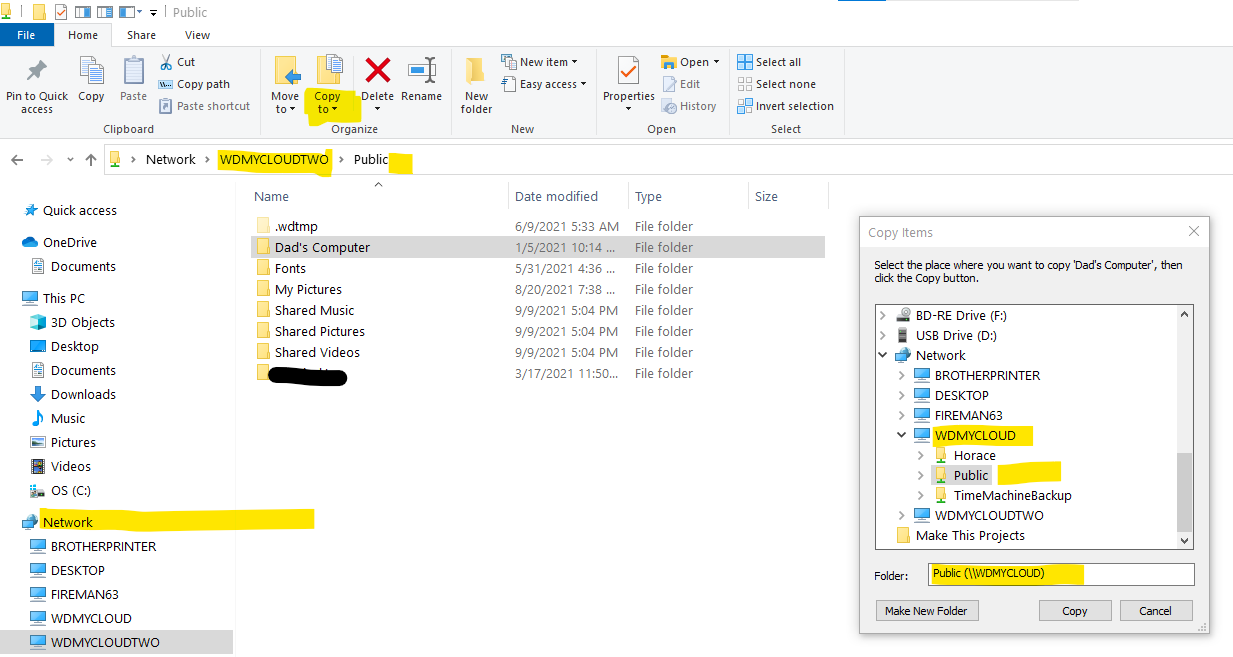Select Quick access in navigation pane
Screen dimensions: 1233x657
[x=80, y=210]
